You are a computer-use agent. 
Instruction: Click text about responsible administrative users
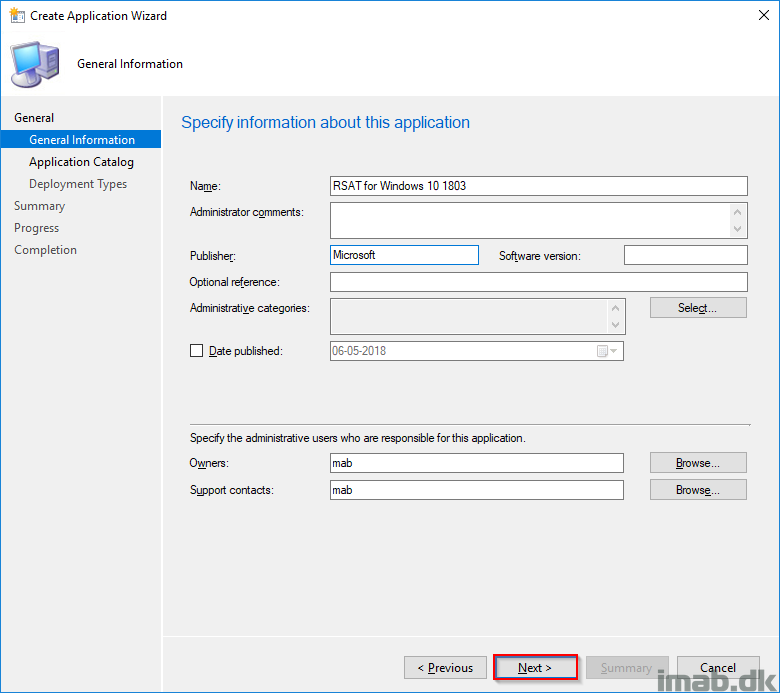[x=358, y=438]
